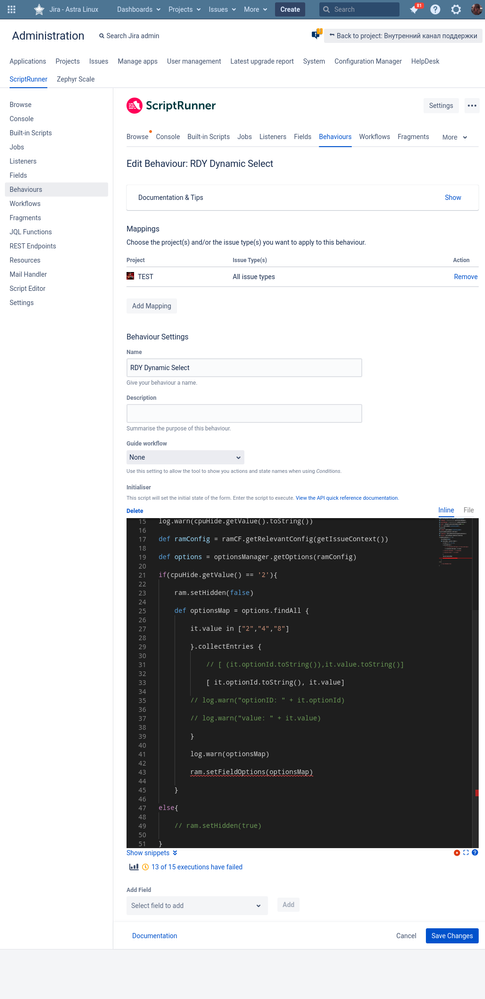The image size is (485, 999).
Task: Open sidebar Mail Handler item
Action: click(x=28, y=275)
